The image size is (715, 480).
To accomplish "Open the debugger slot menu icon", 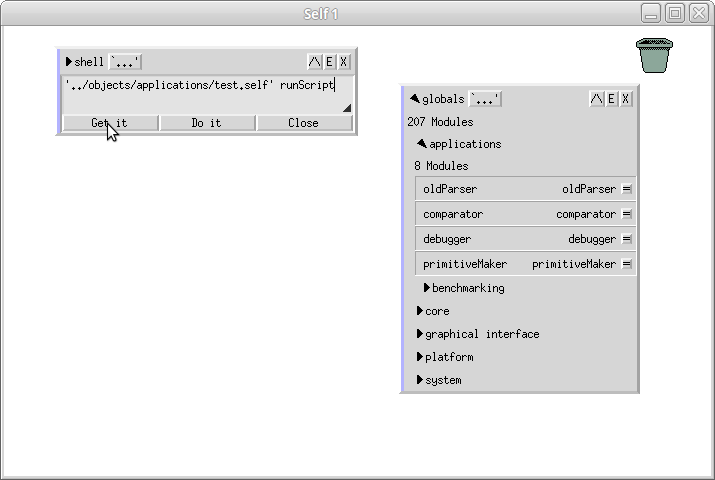I will coord(627,239).
